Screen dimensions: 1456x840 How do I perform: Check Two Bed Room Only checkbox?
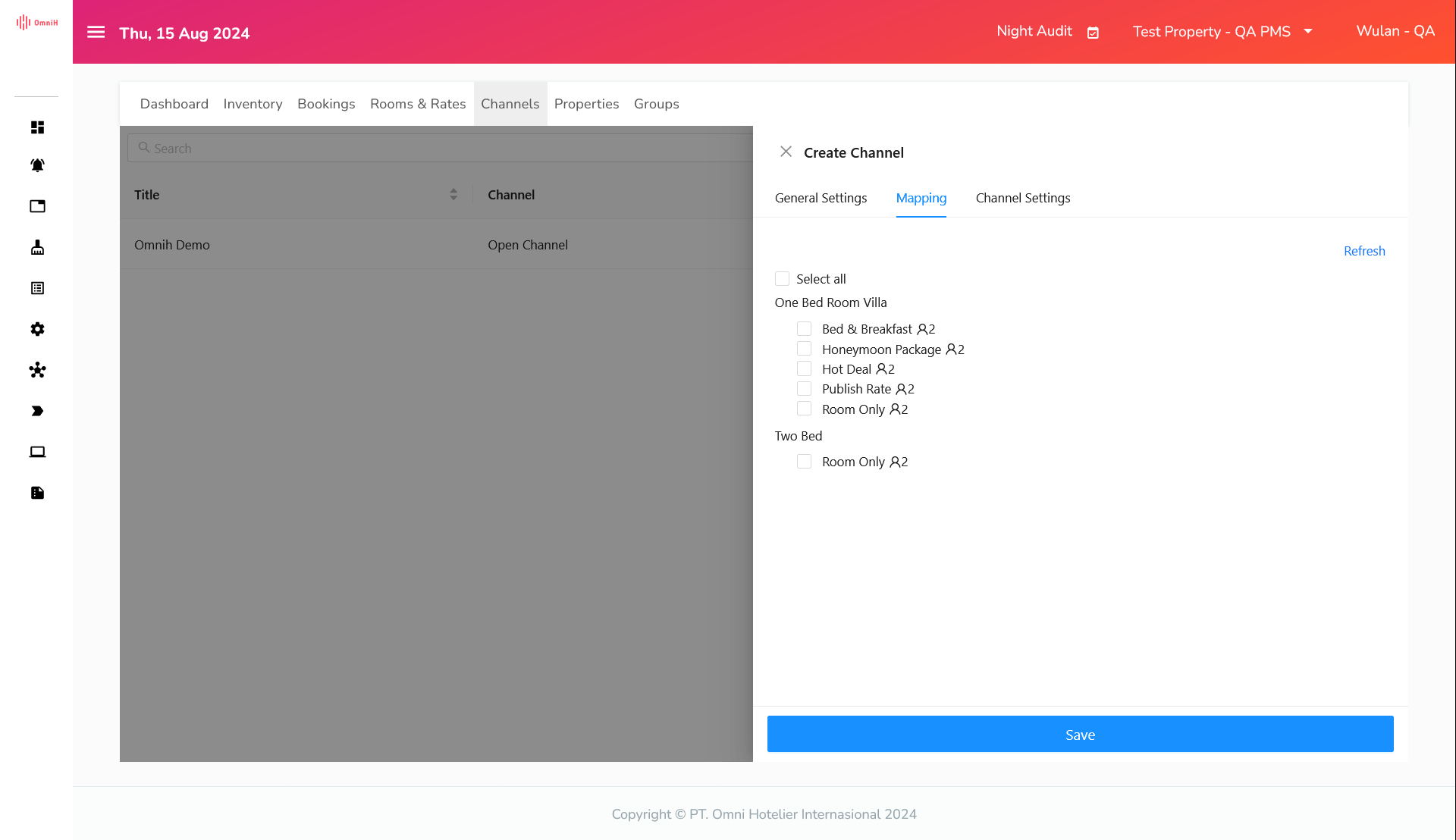[x=804, y=462]
